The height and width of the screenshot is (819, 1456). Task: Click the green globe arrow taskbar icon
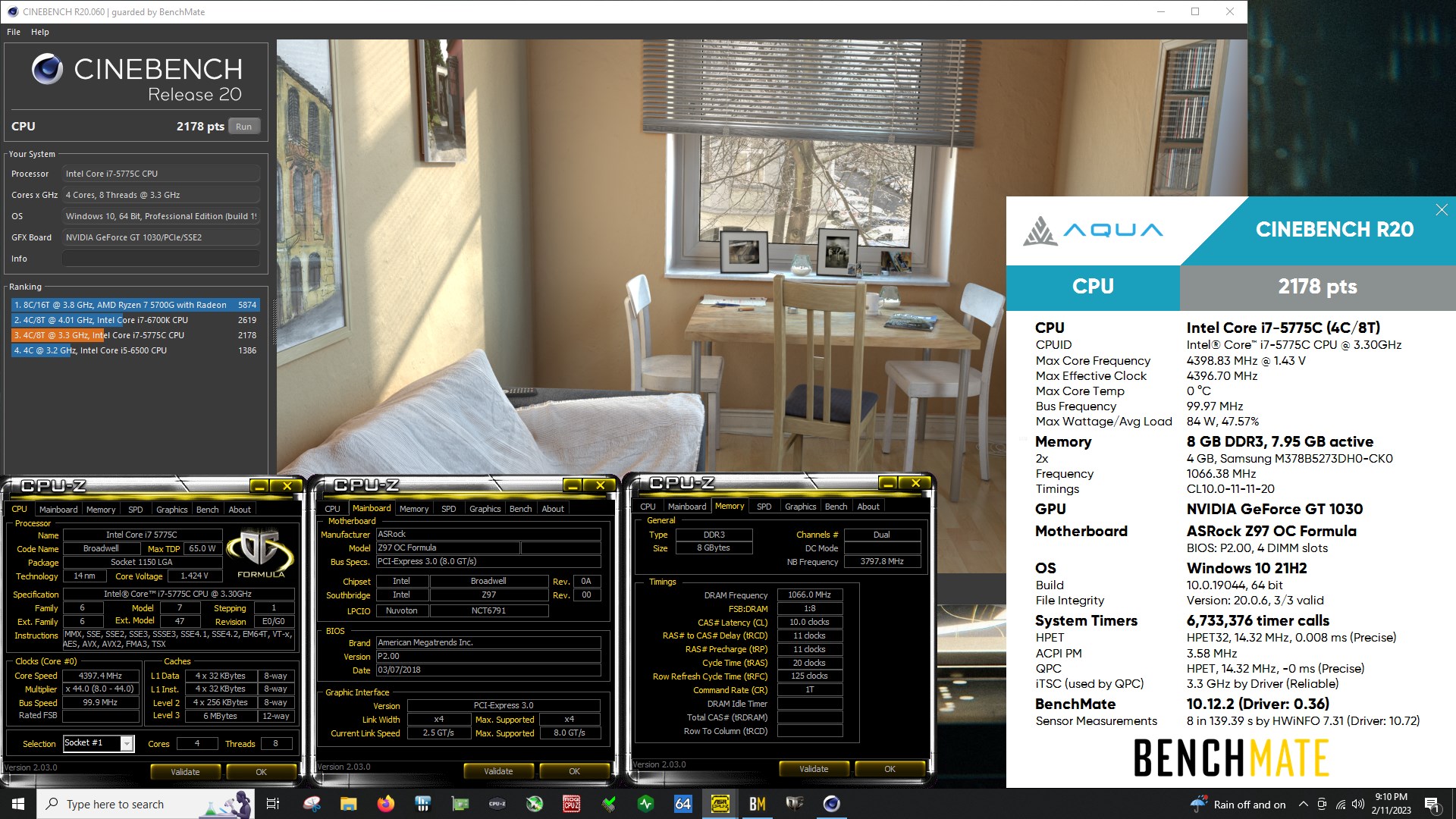pyautogui.click(x=535, y=804)
